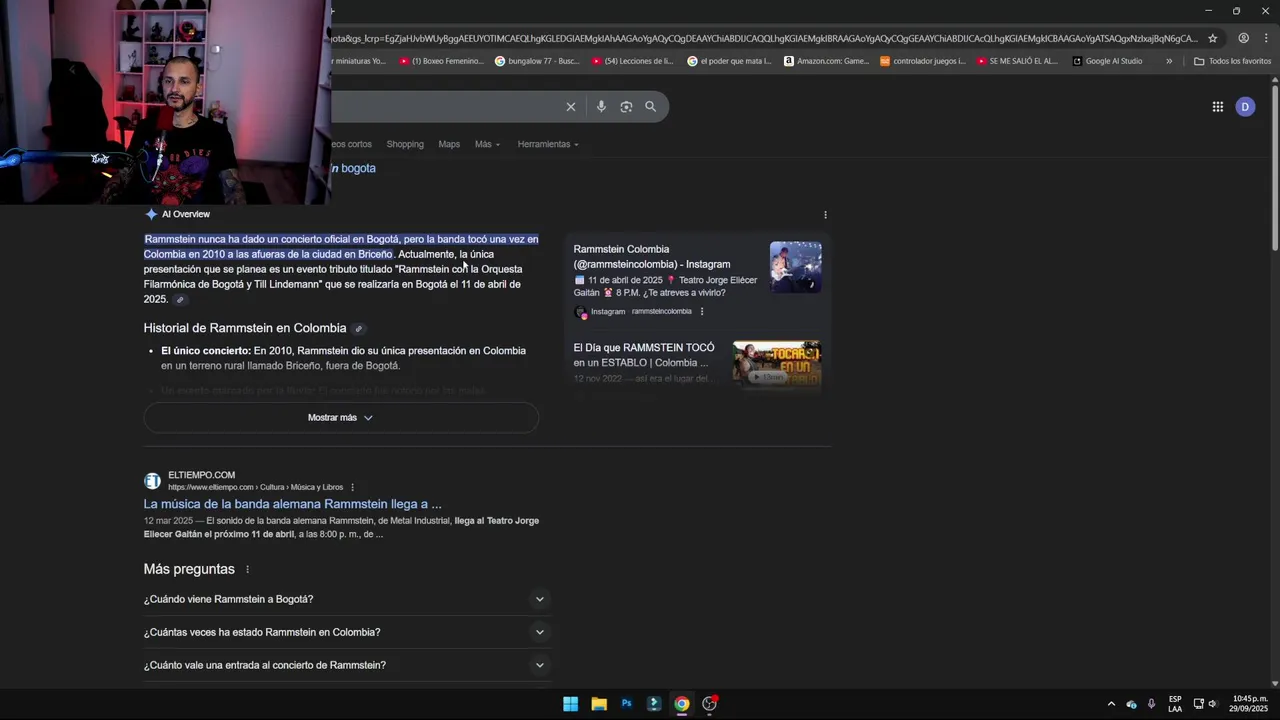Click inside the Google search input field
1280x720 pixels.
[x=445, y=107]
